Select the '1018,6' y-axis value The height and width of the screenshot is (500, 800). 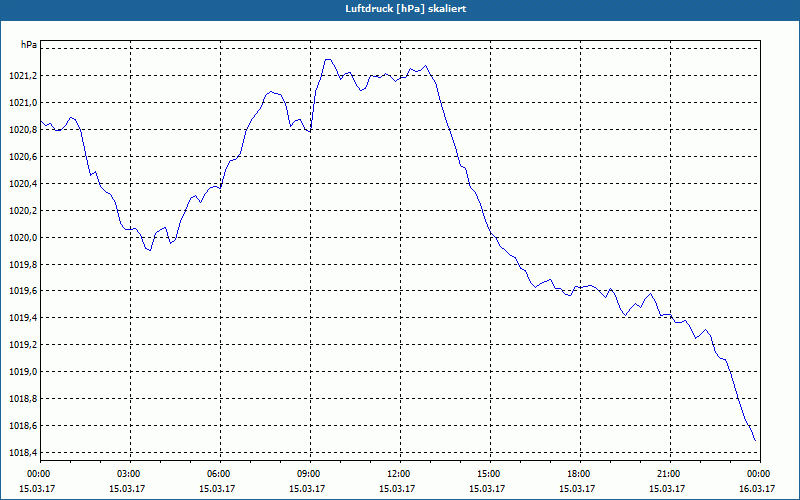pos(23,426)
